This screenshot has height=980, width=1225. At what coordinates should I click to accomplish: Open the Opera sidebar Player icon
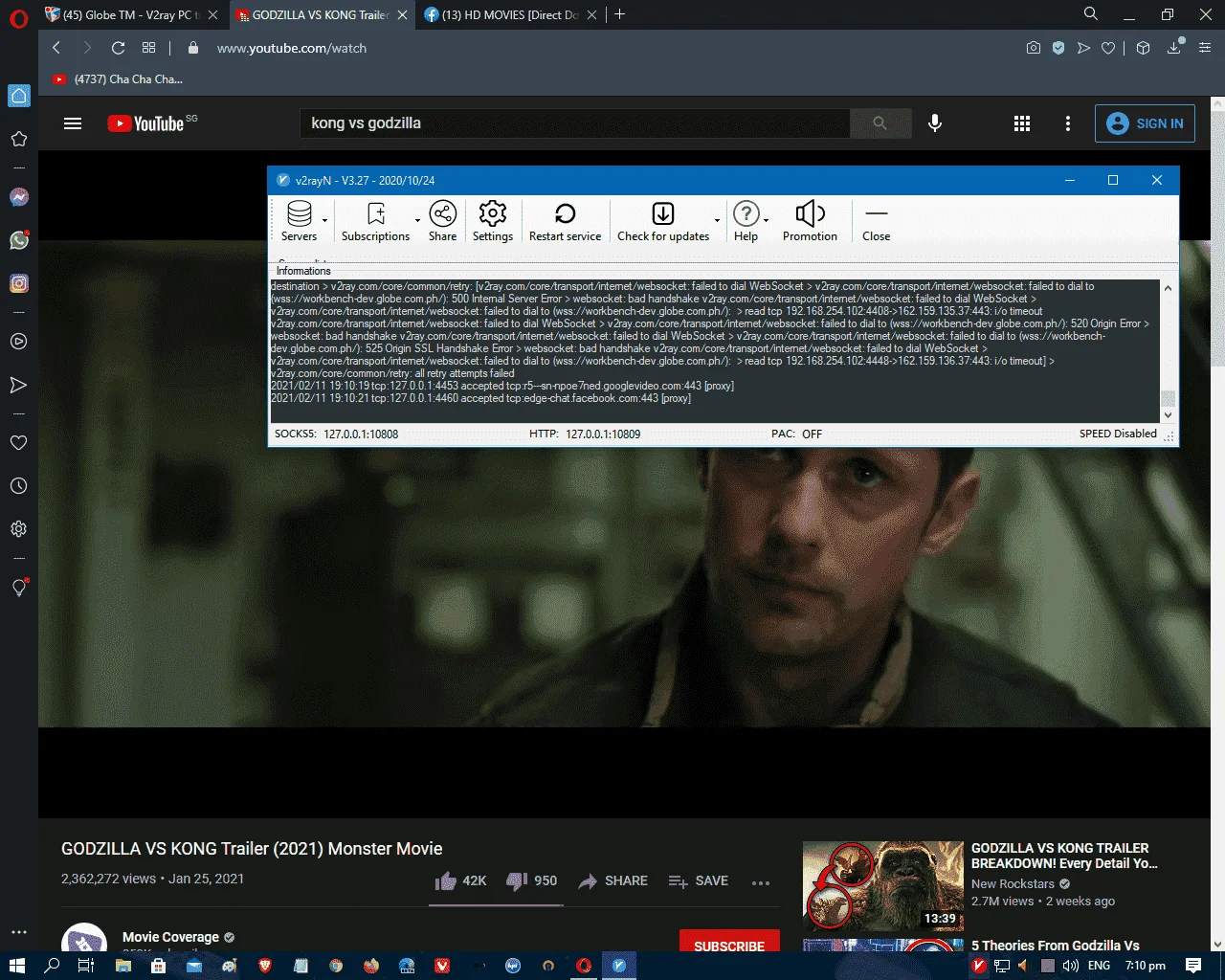click(x=18, y=342)
